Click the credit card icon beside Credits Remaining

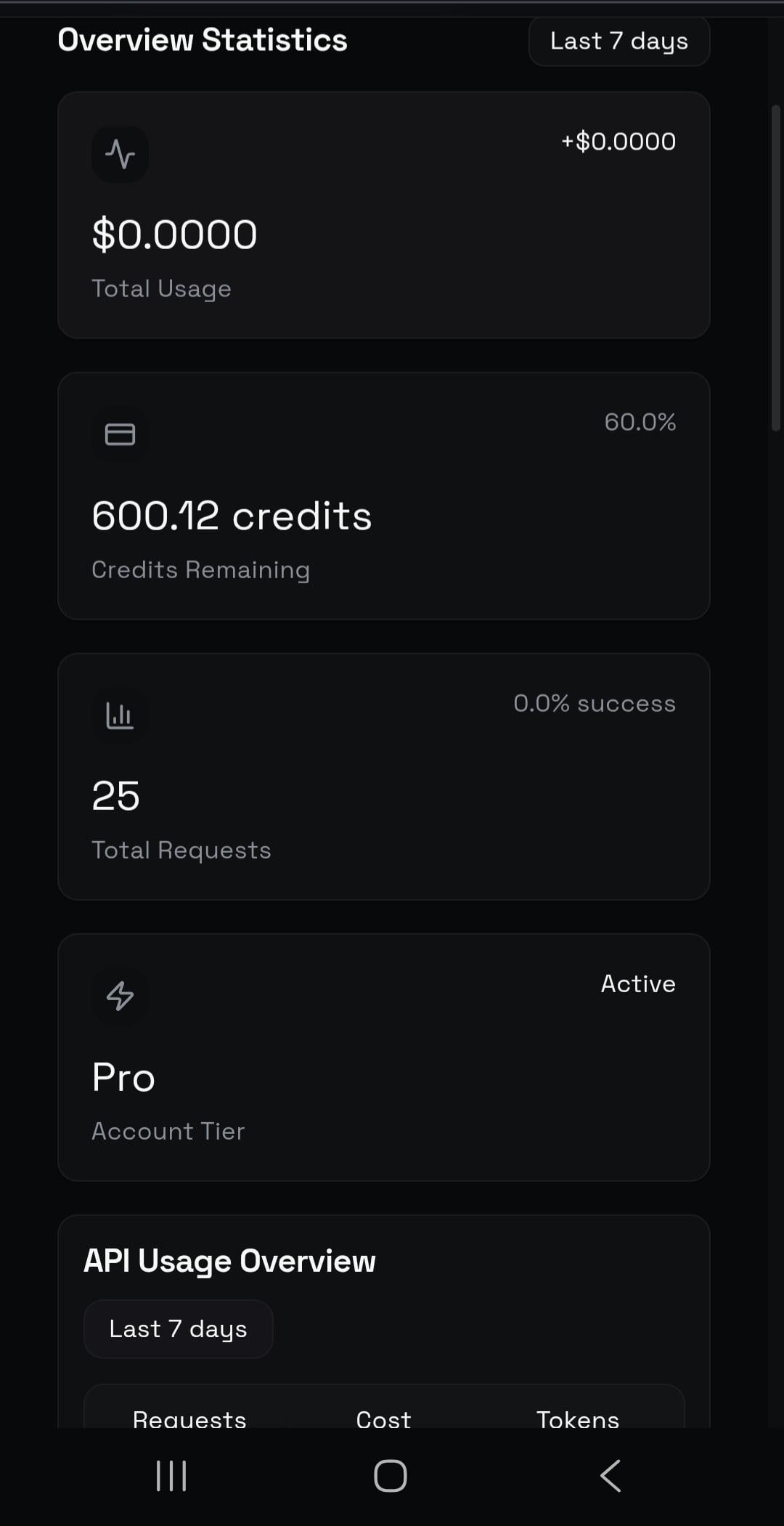pos(120,434)
